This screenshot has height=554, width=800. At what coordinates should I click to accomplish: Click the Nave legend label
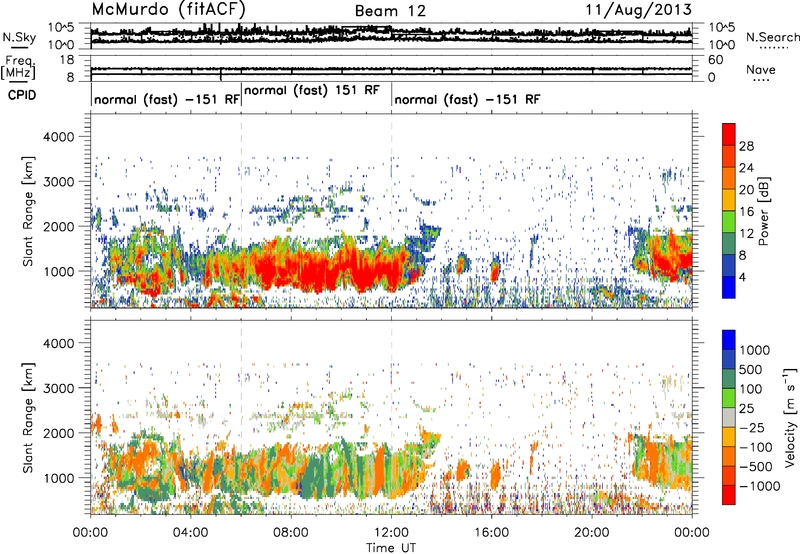[x=761, y=69]
